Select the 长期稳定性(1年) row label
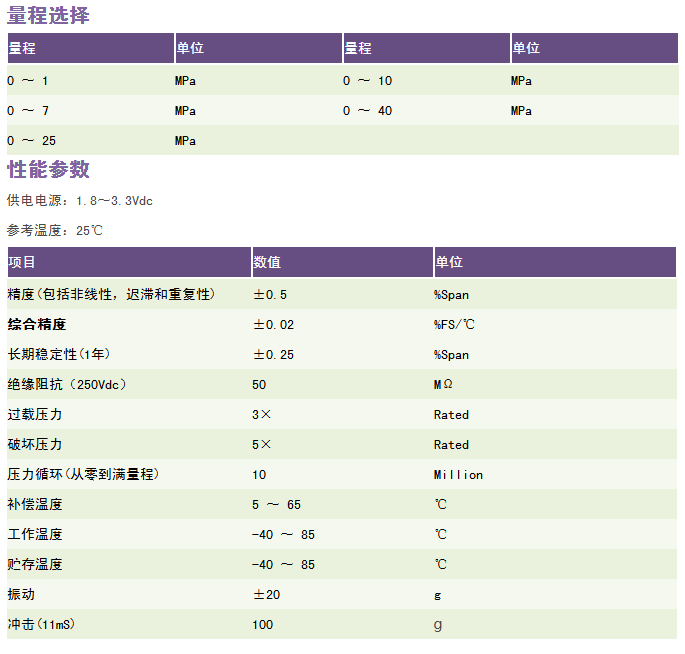 [59, 355]
